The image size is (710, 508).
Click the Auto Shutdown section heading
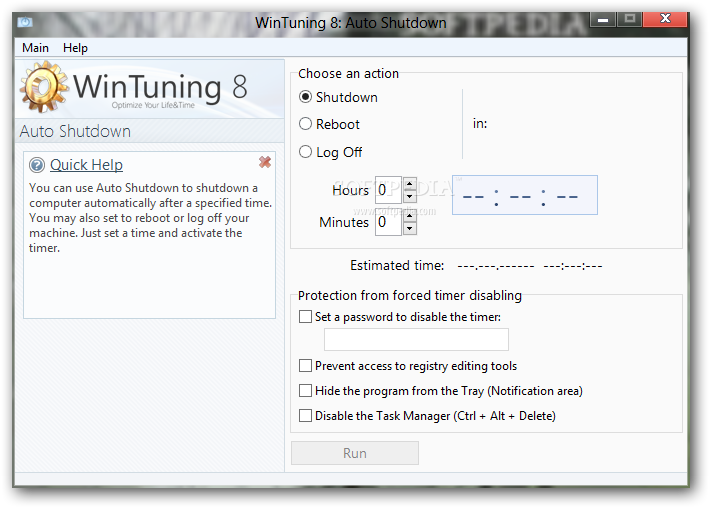[x=75, y=131]
